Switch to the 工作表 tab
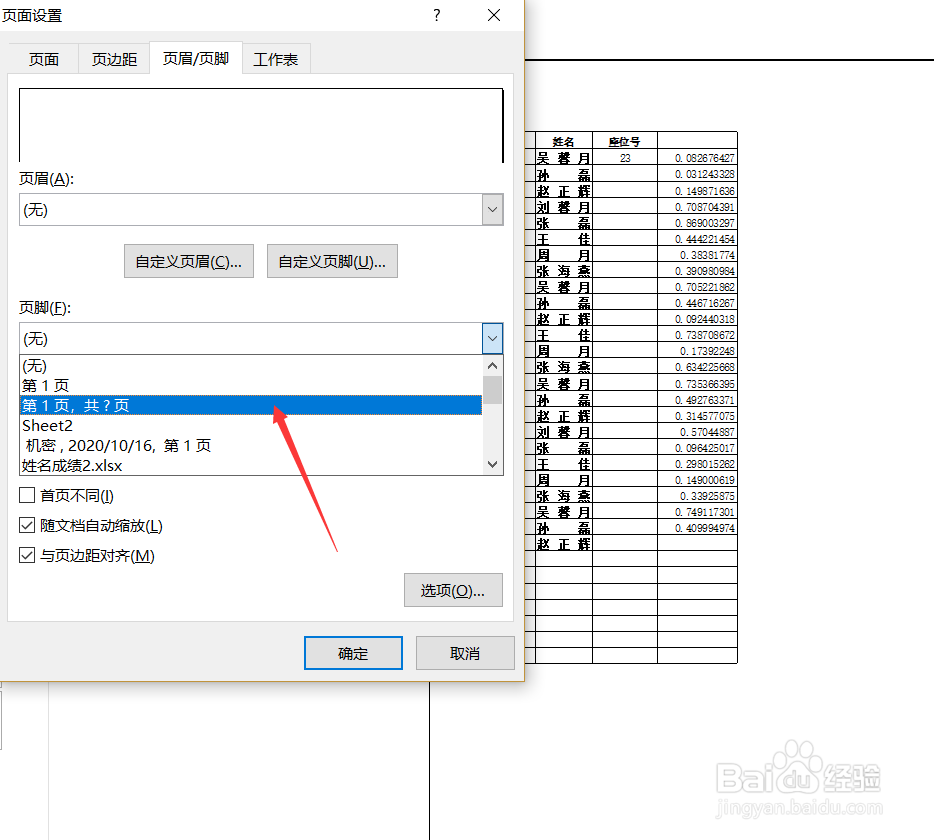The image size is (934, 840). pos(276,58)
